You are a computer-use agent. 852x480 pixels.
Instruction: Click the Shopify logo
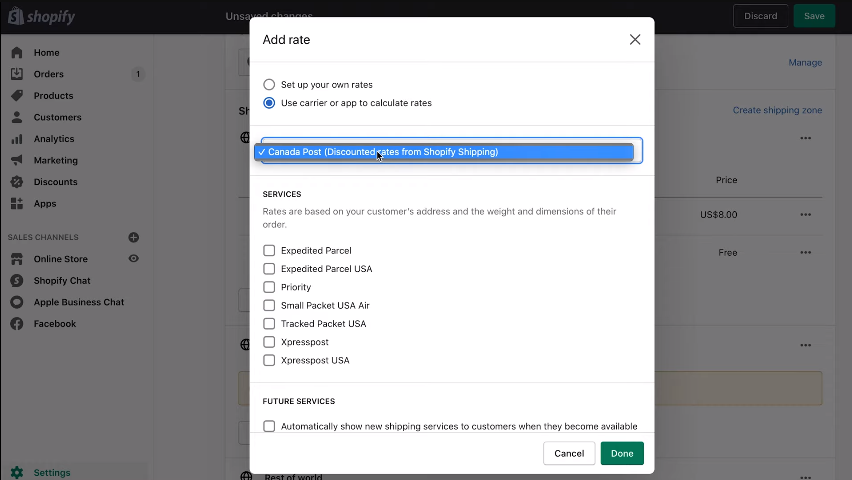(x=41, y=16)
